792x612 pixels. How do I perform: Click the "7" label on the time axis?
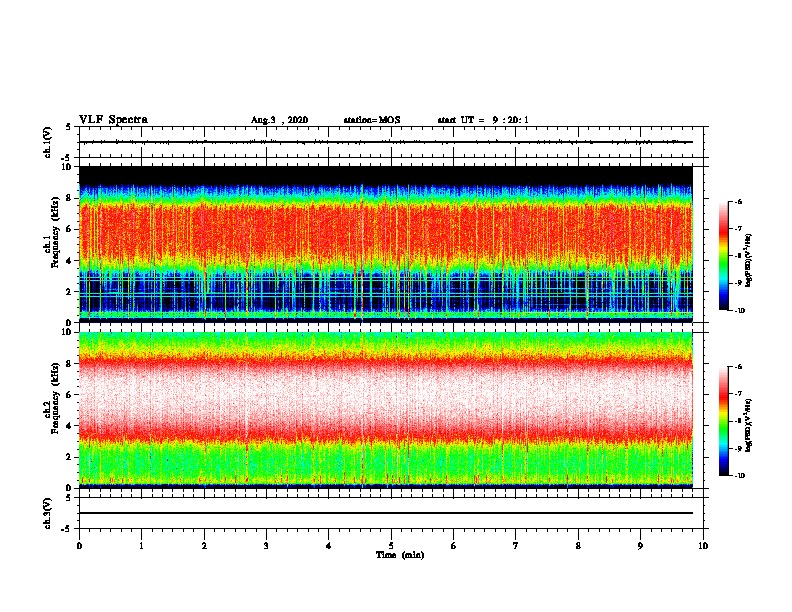[516, 545]
